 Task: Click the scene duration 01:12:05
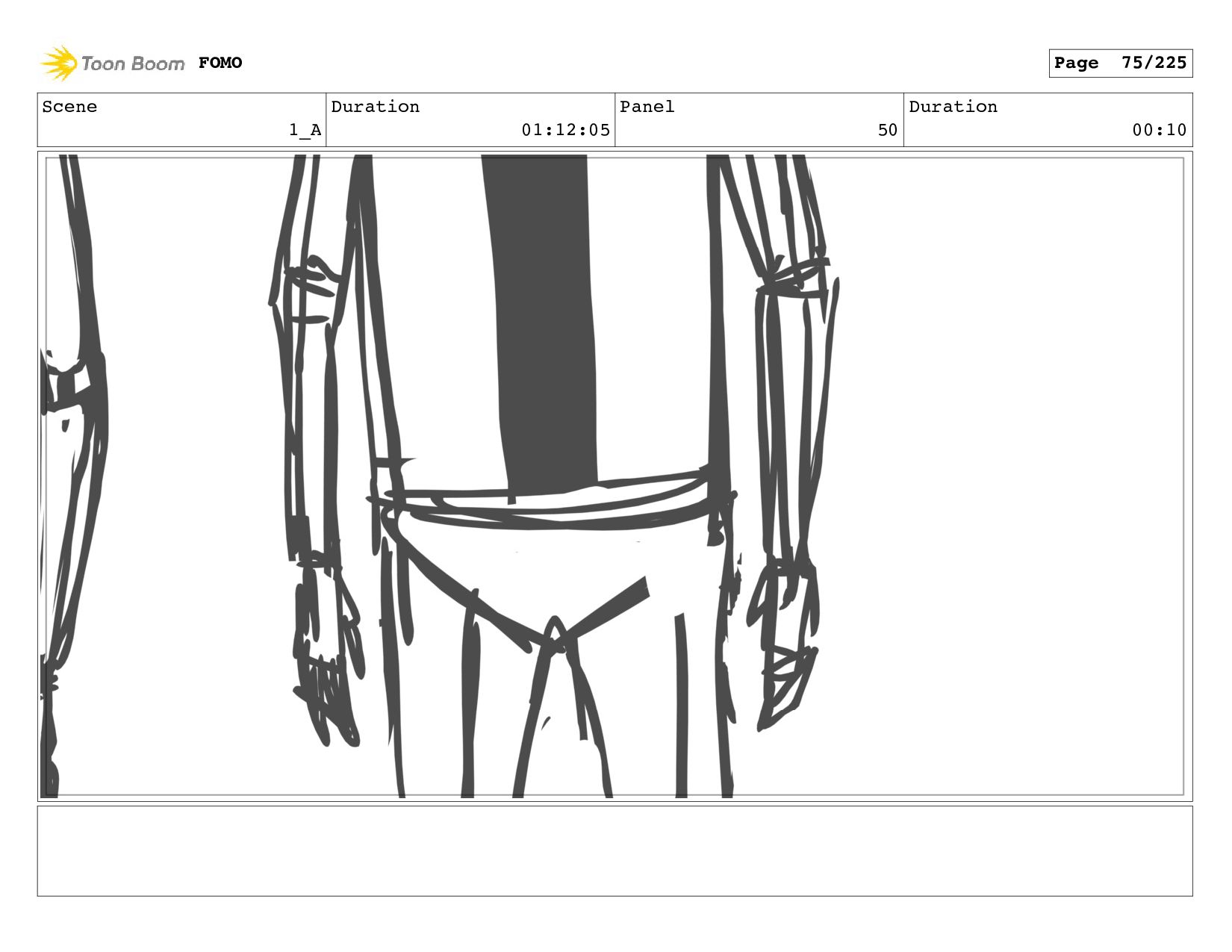click(566, 130)
